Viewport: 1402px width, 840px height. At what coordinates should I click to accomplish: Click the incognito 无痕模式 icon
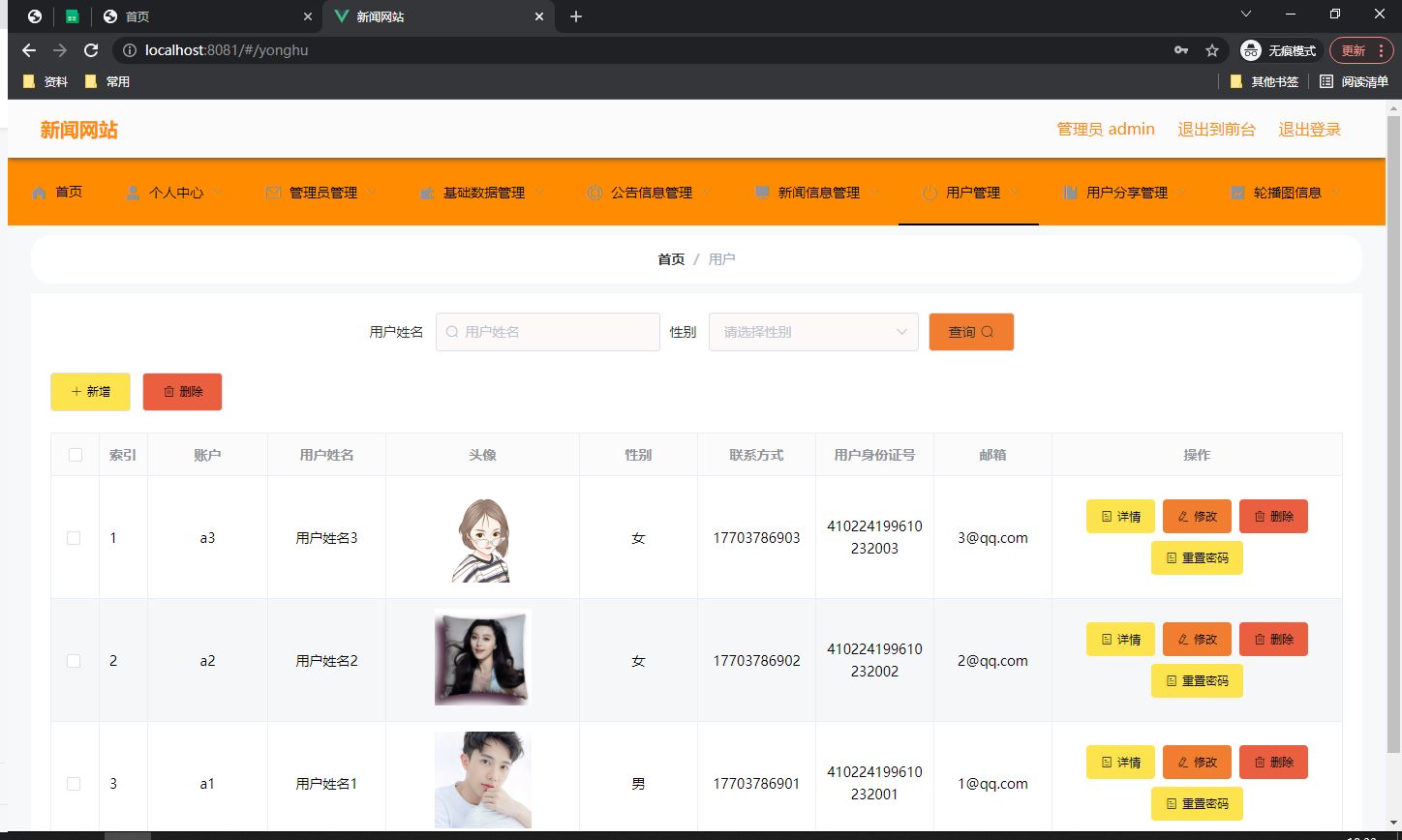click(x=1251, y=50)
